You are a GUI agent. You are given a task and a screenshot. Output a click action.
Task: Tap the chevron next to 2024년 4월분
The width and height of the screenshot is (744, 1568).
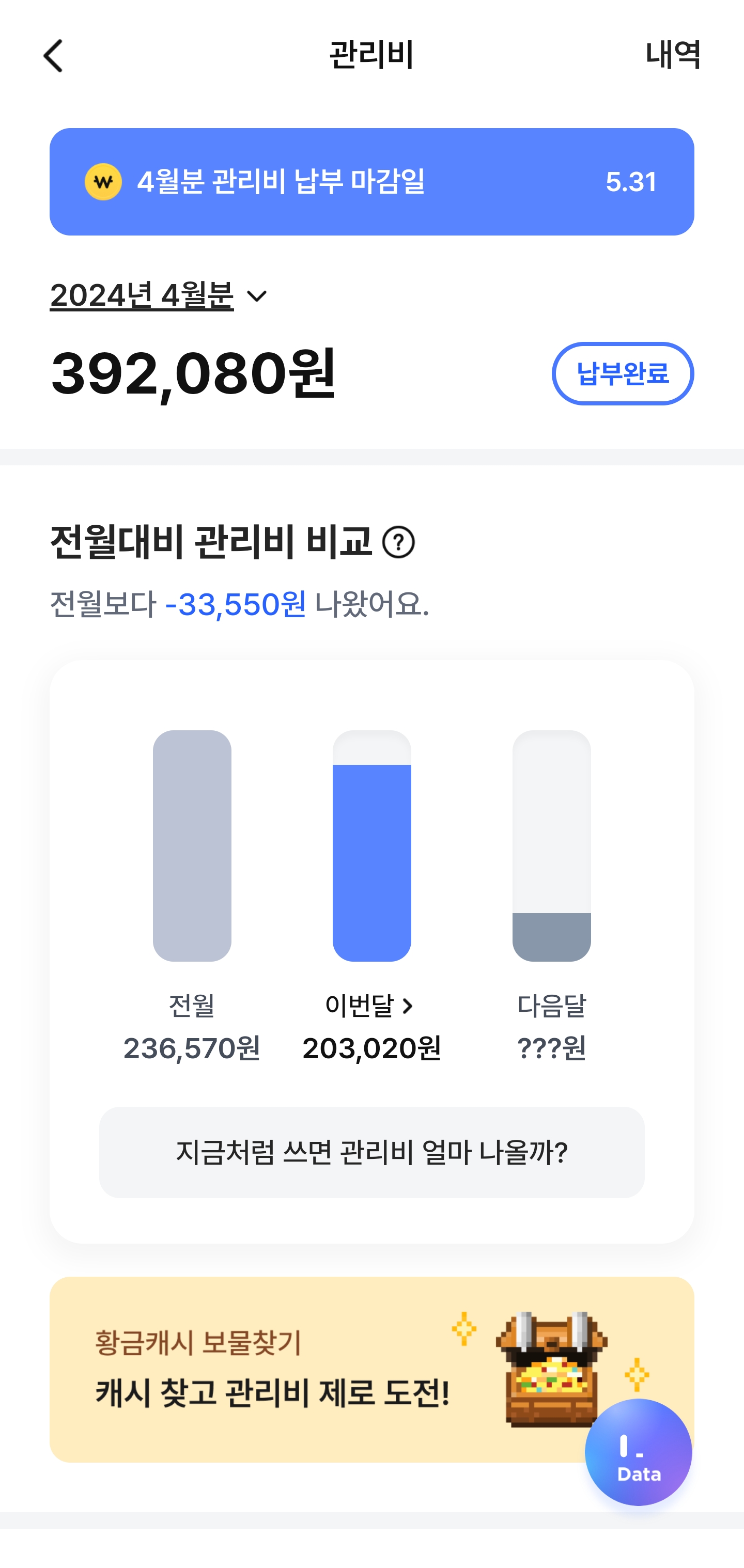click(257, 296)
